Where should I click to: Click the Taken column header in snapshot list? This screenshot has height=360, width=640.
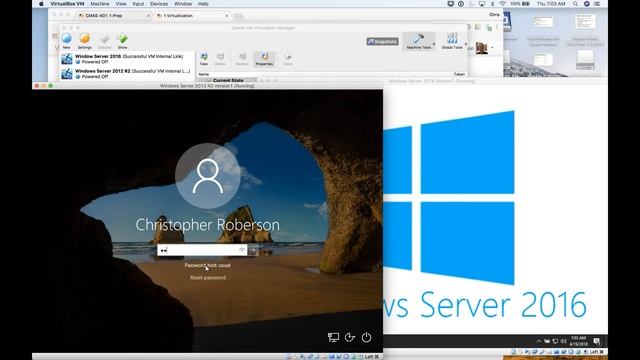click(x=459, y=74)
